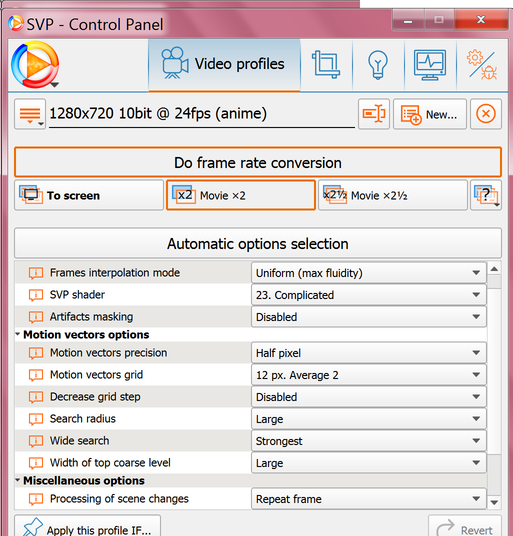Screen dimensions: 513x536
Task: Show info for Search radius
Action: (36, 419)
